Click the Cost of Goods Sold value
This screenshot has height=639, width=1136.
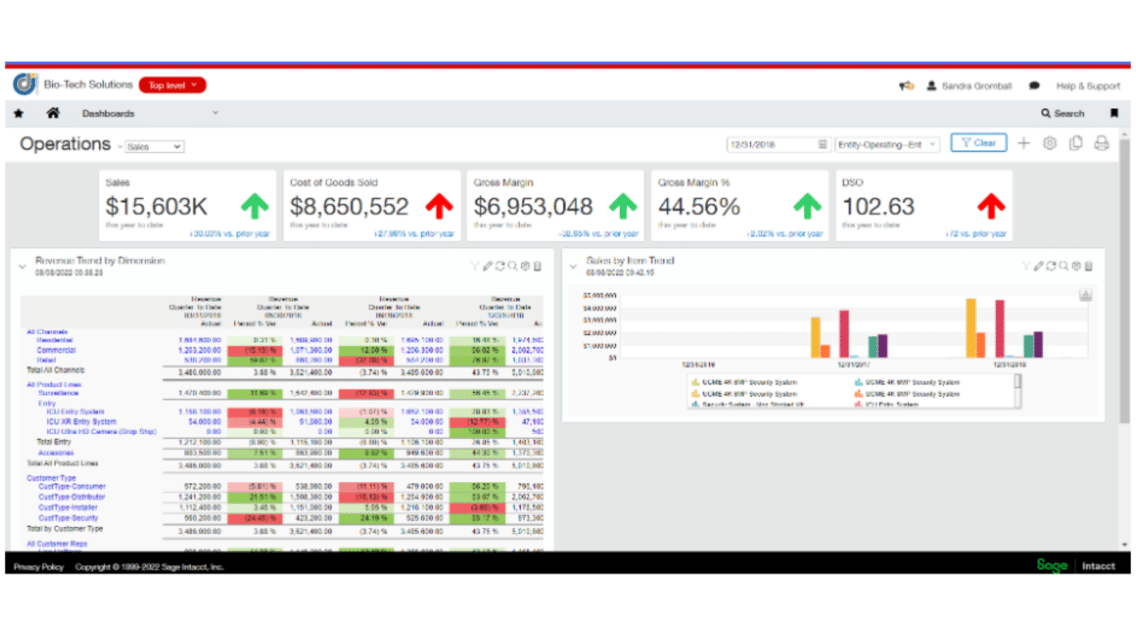pos(349,207)
